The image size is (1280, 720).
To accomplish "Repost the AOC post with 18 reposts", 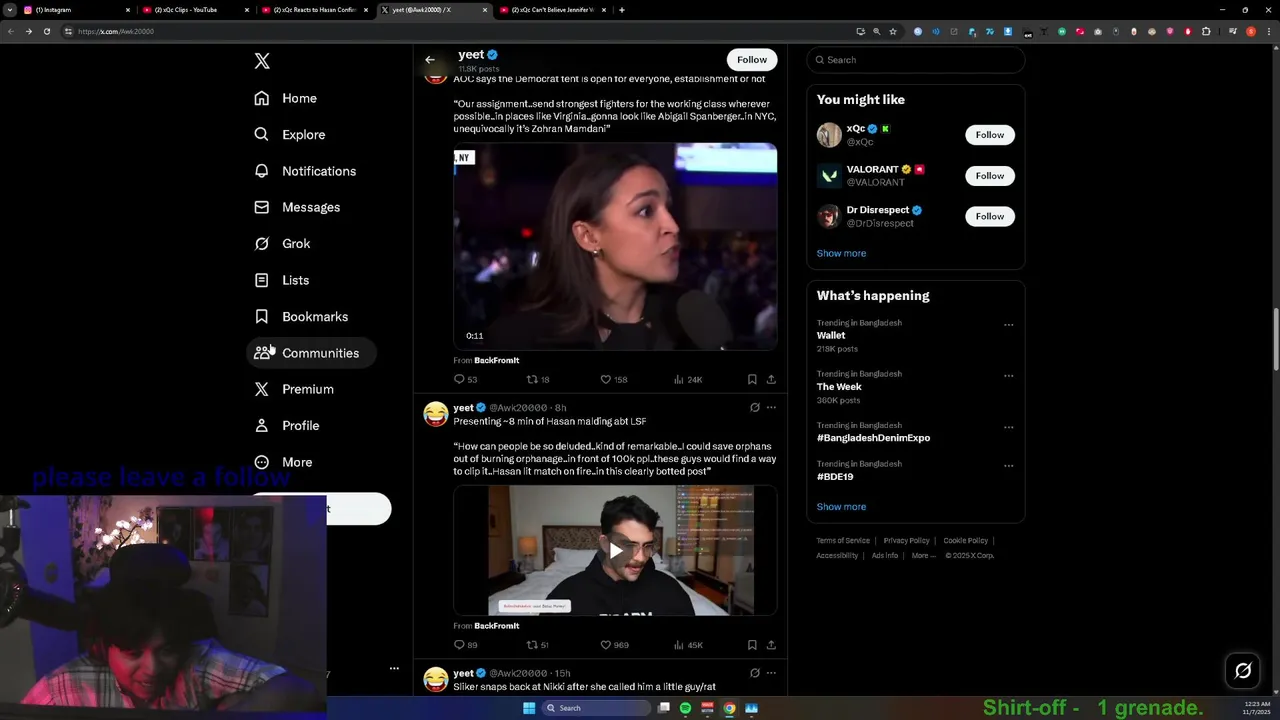I will tap(538, 380).
